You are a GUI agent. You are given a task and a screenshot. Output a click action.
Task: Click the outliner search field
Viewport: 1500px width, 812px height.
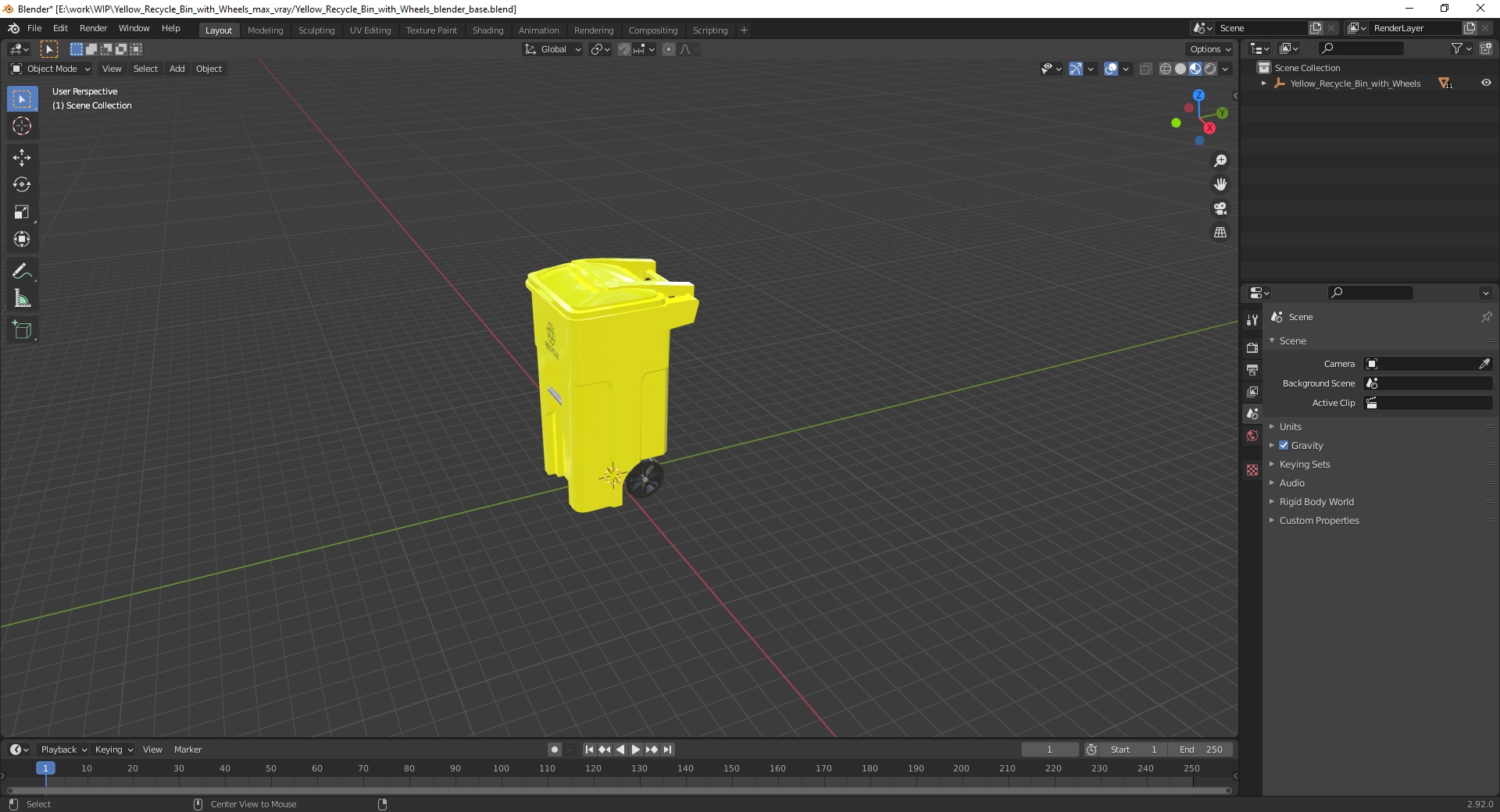[1360, 48]
